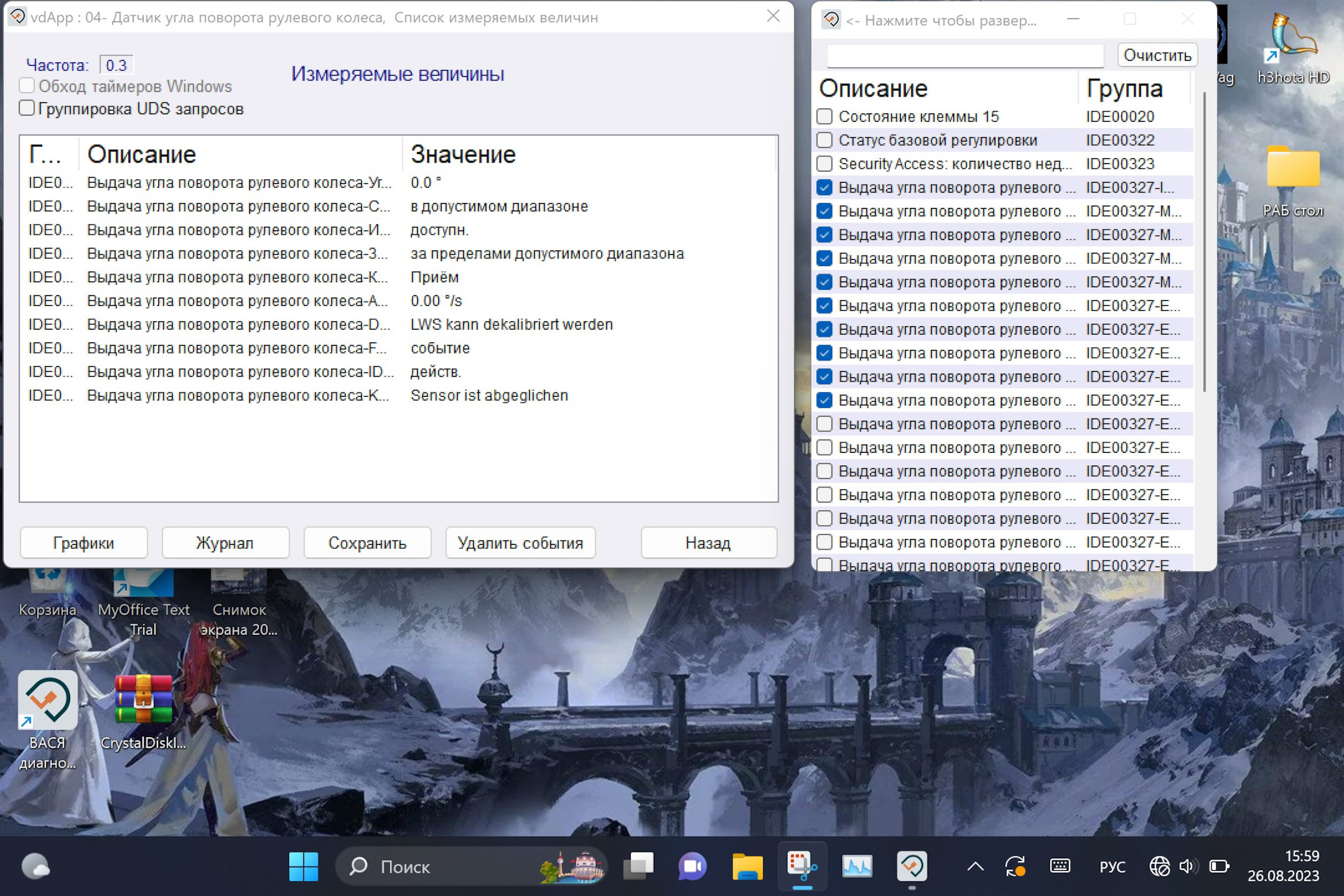
Task: Click the IDE00322 group cell
Action: (1120, 140)
